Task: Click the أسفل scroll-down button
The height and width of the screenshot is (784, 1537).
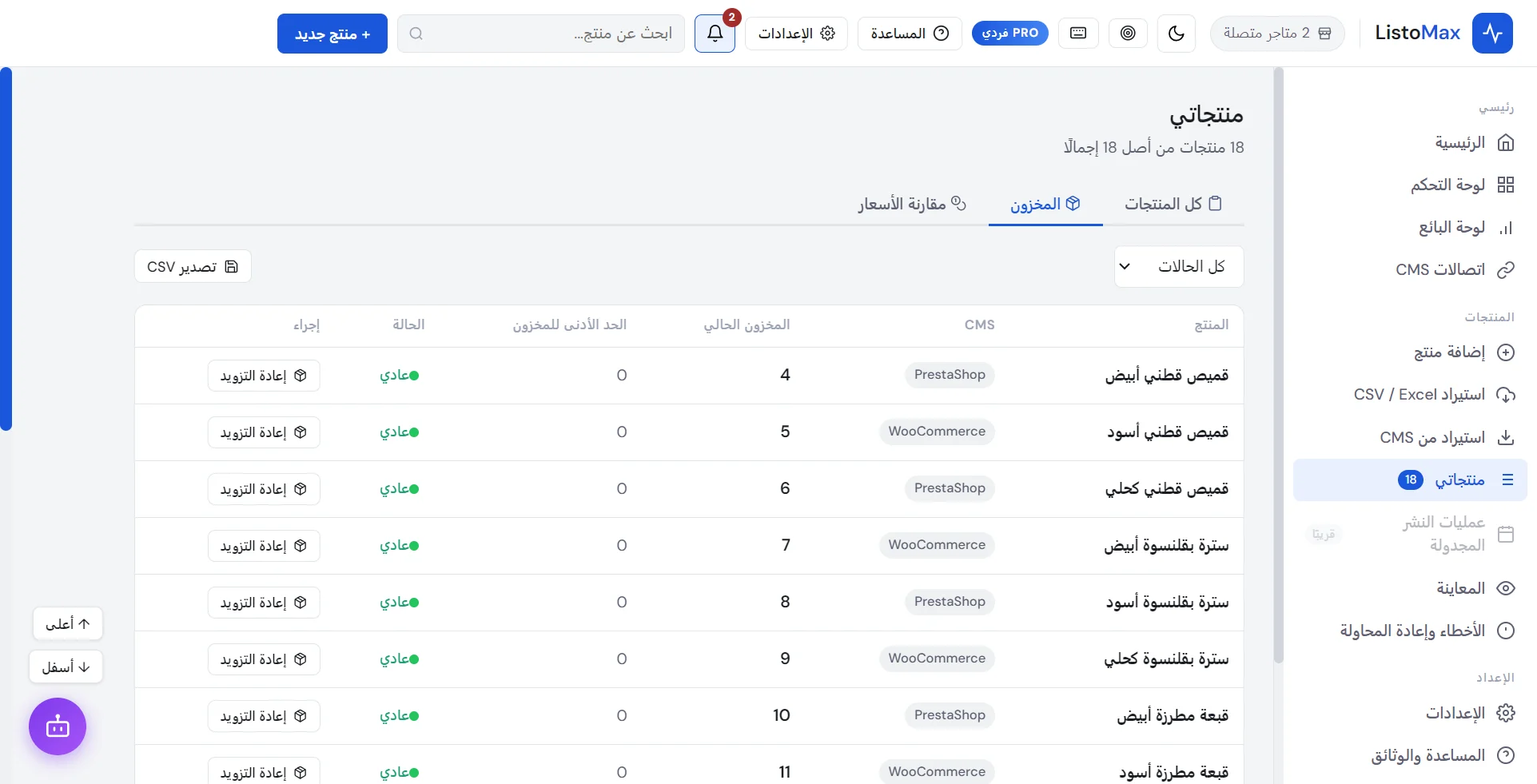Action: (66, 667)
